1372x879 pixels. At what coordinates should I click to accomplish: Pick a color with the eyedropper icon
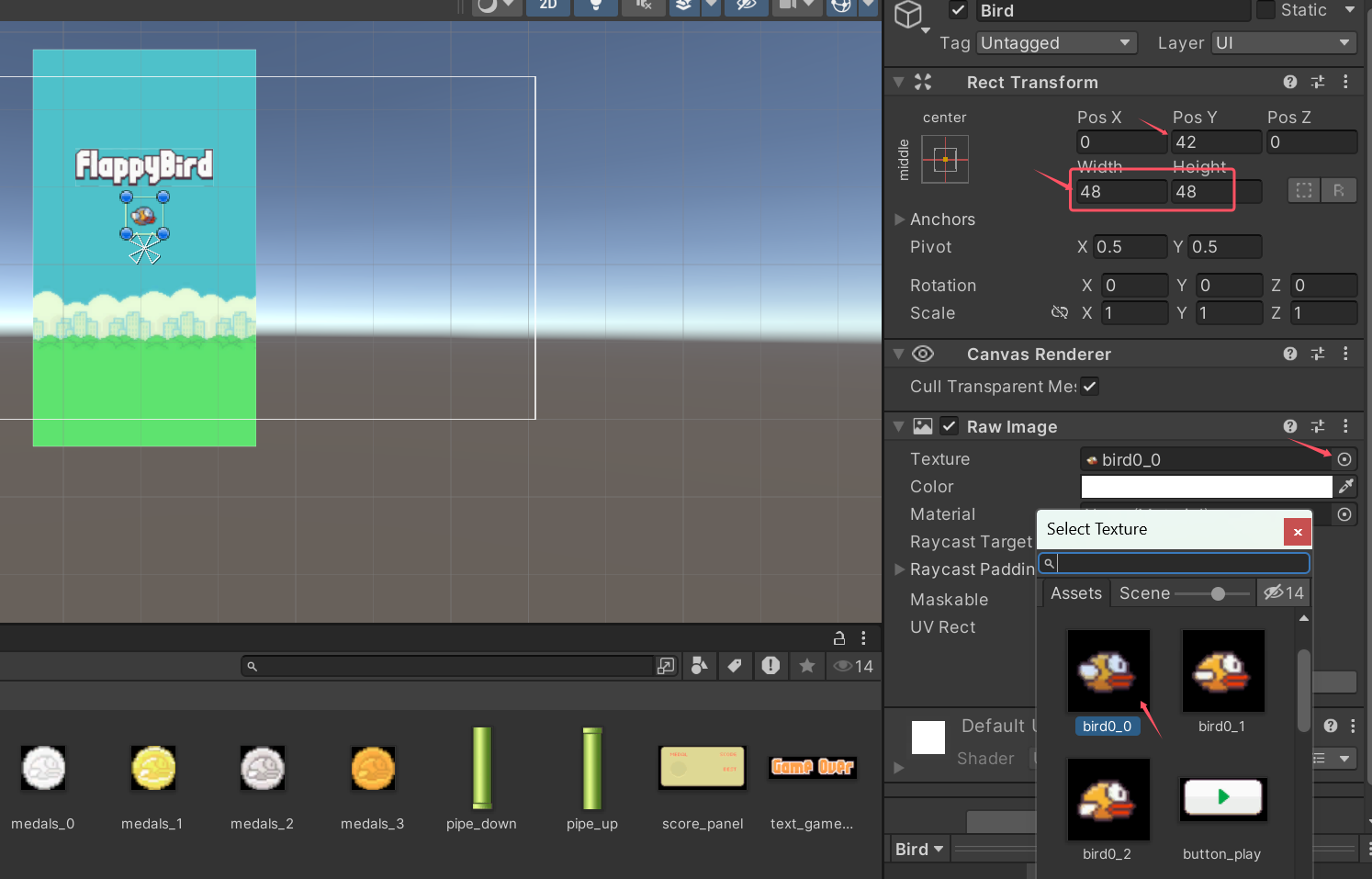pyautogui.click(x=1346, y=486)
